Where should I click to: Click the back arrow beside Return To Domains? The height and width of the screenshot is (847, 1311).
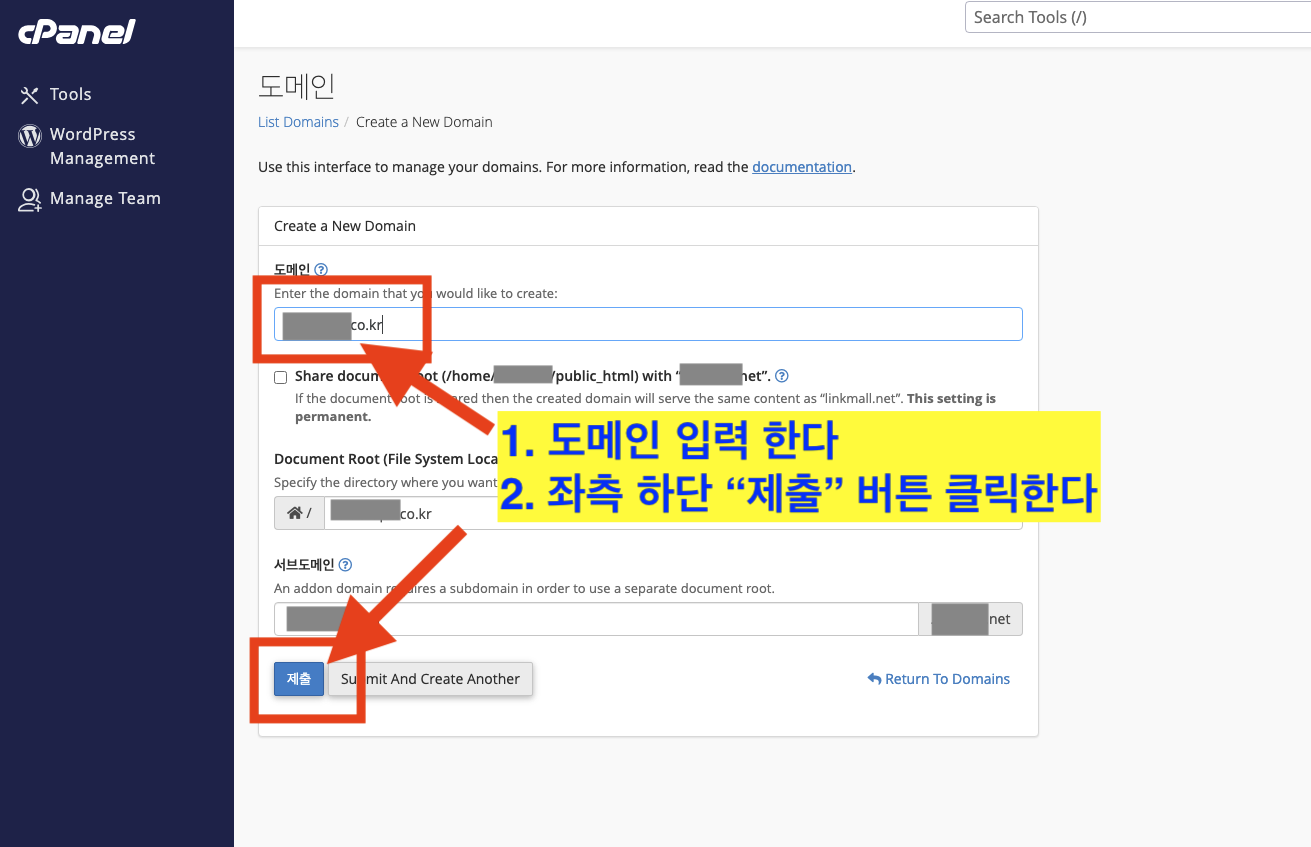pos(876,678)
